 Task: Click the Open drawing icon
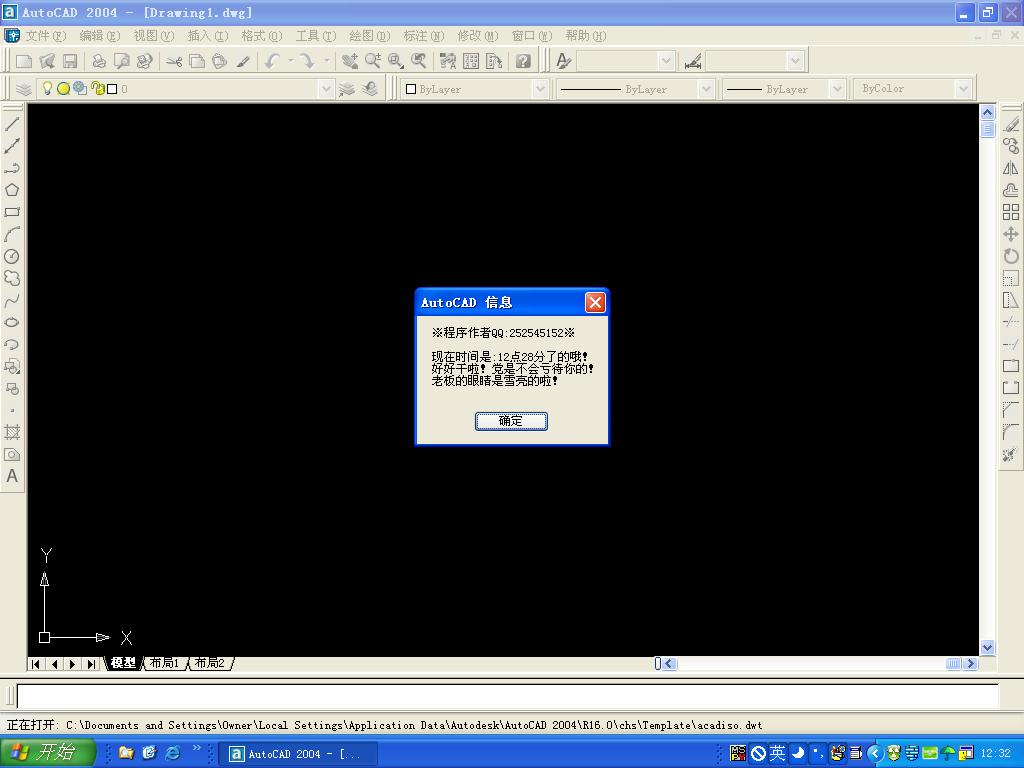click(47, 61)
